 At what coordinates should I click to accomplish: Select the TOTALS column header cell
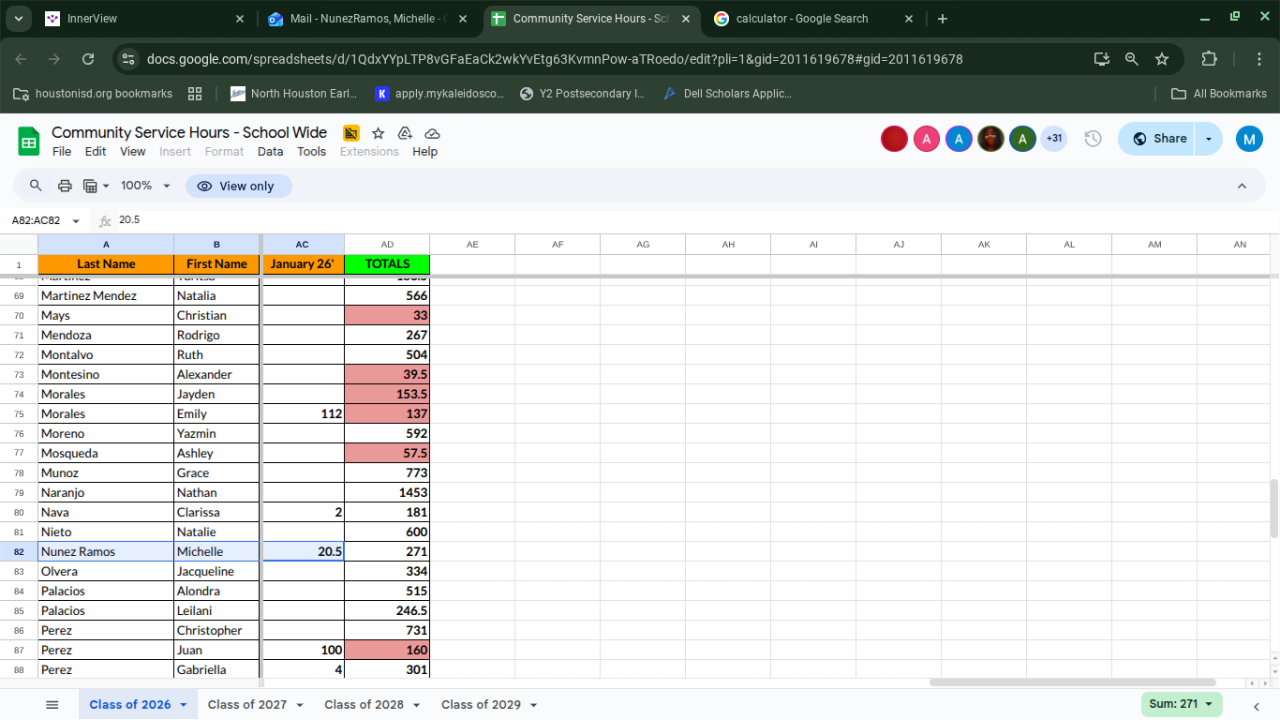point(387,264)
